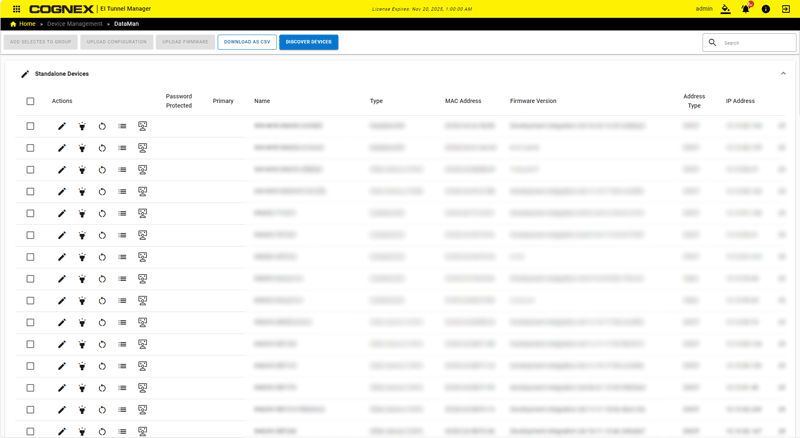The height and width of the screenshot is (438, 800).
Task: Click the flashlight identify icon in second device row
Action: coord(82,148)
